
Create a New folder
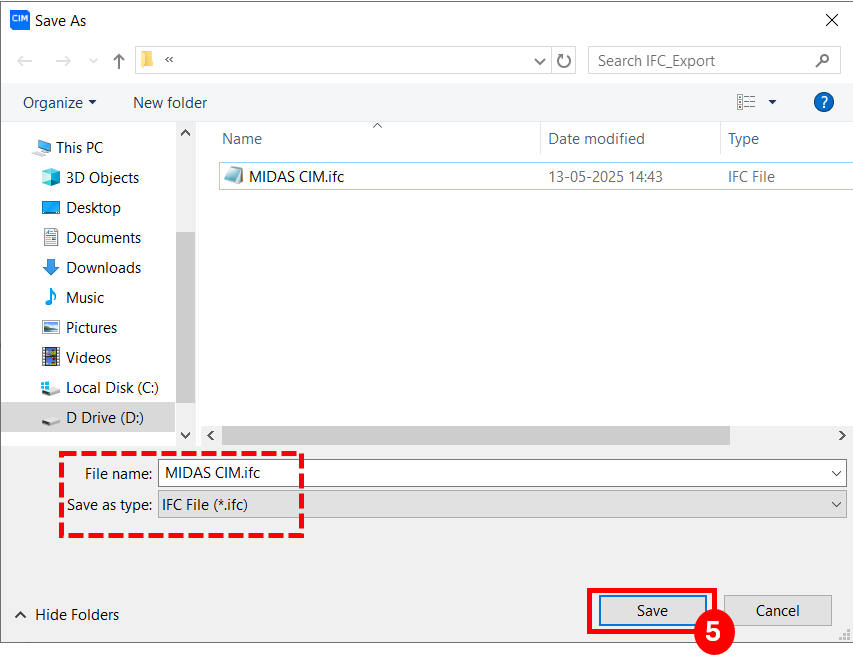click(170, 103)
